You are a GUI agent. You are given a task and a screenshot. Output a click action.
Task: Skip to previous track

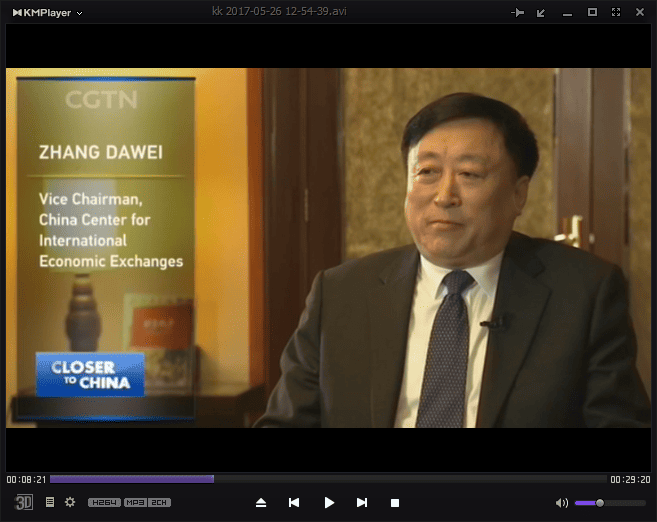(294, 503)
